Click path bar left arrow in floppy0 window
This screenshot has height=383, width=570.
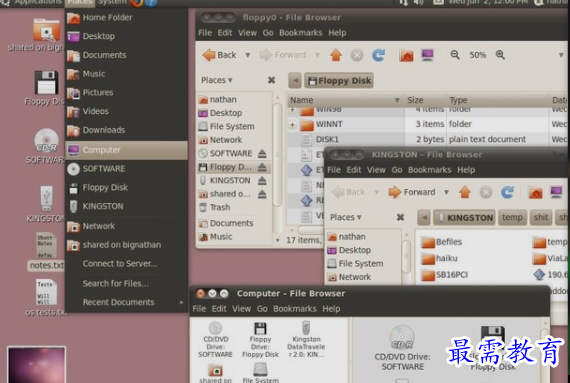pyautogui.click(x=295, y=81)
